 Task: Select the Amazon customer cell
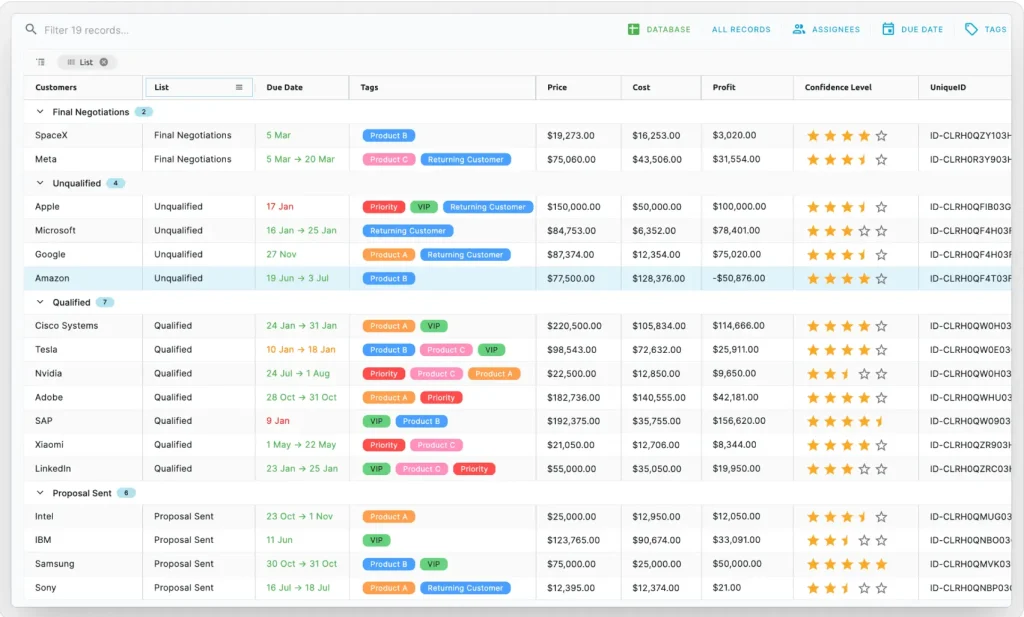(52, 278)
